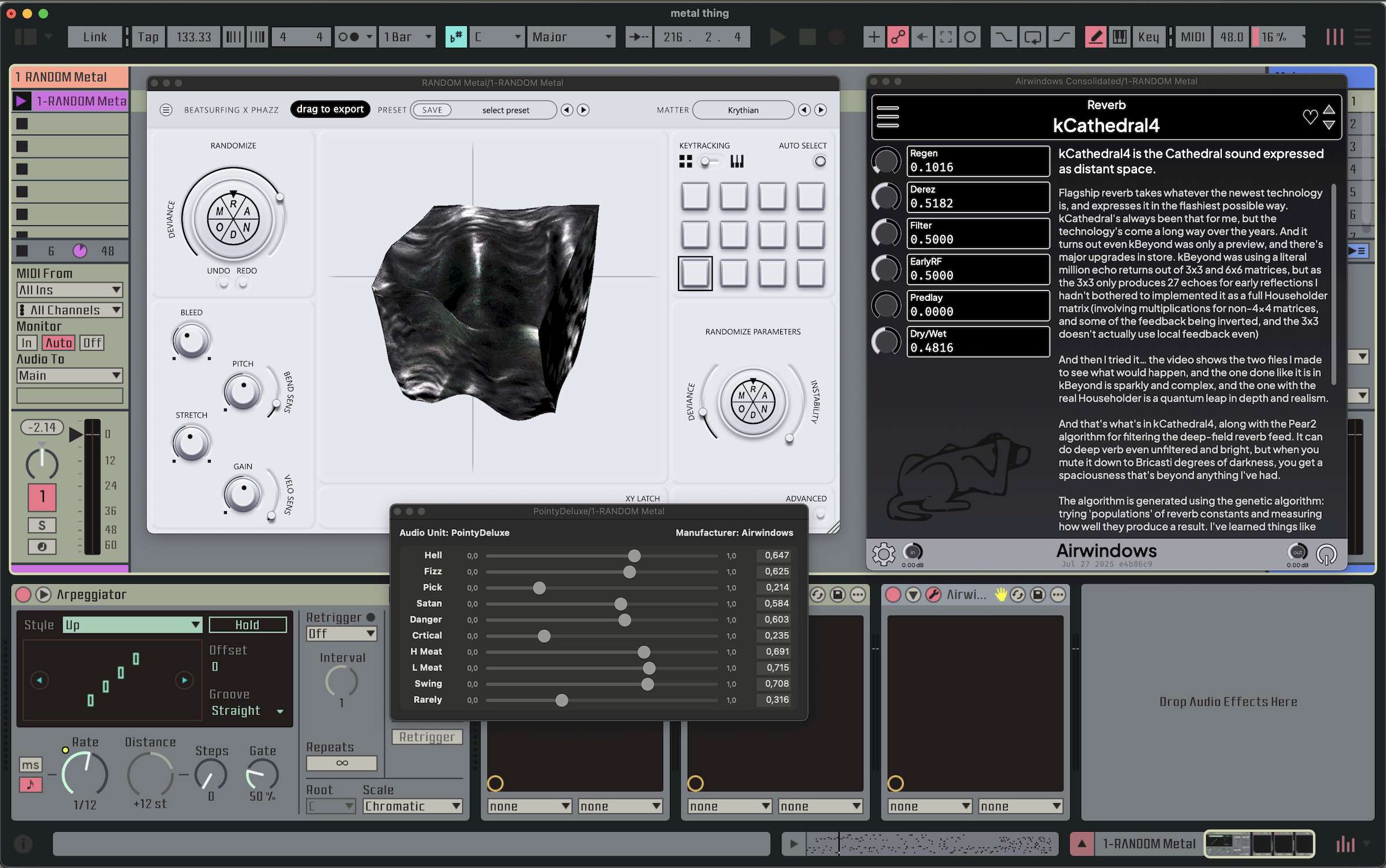Expand the Major scale dropdown
Viewport: 1386px width, 868px height.
[x=571, y=37]
